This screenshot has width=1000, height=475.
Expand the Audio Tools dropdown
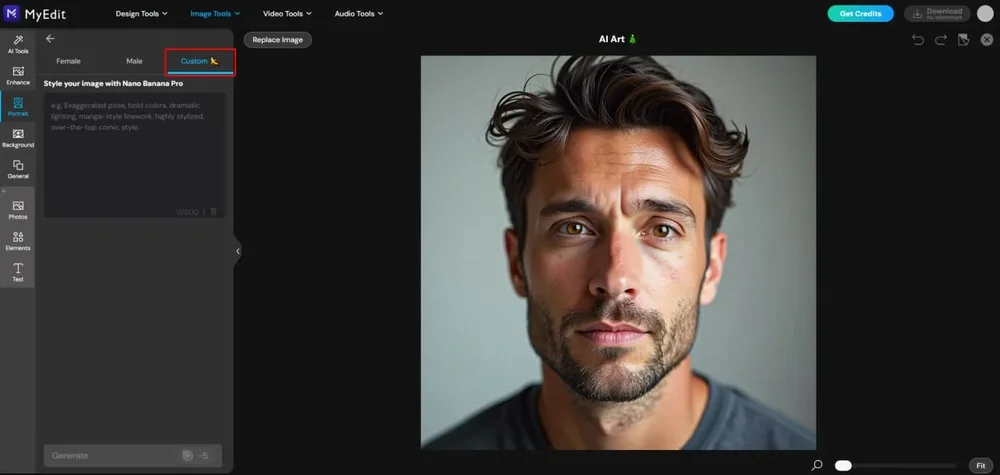(358, 14)
